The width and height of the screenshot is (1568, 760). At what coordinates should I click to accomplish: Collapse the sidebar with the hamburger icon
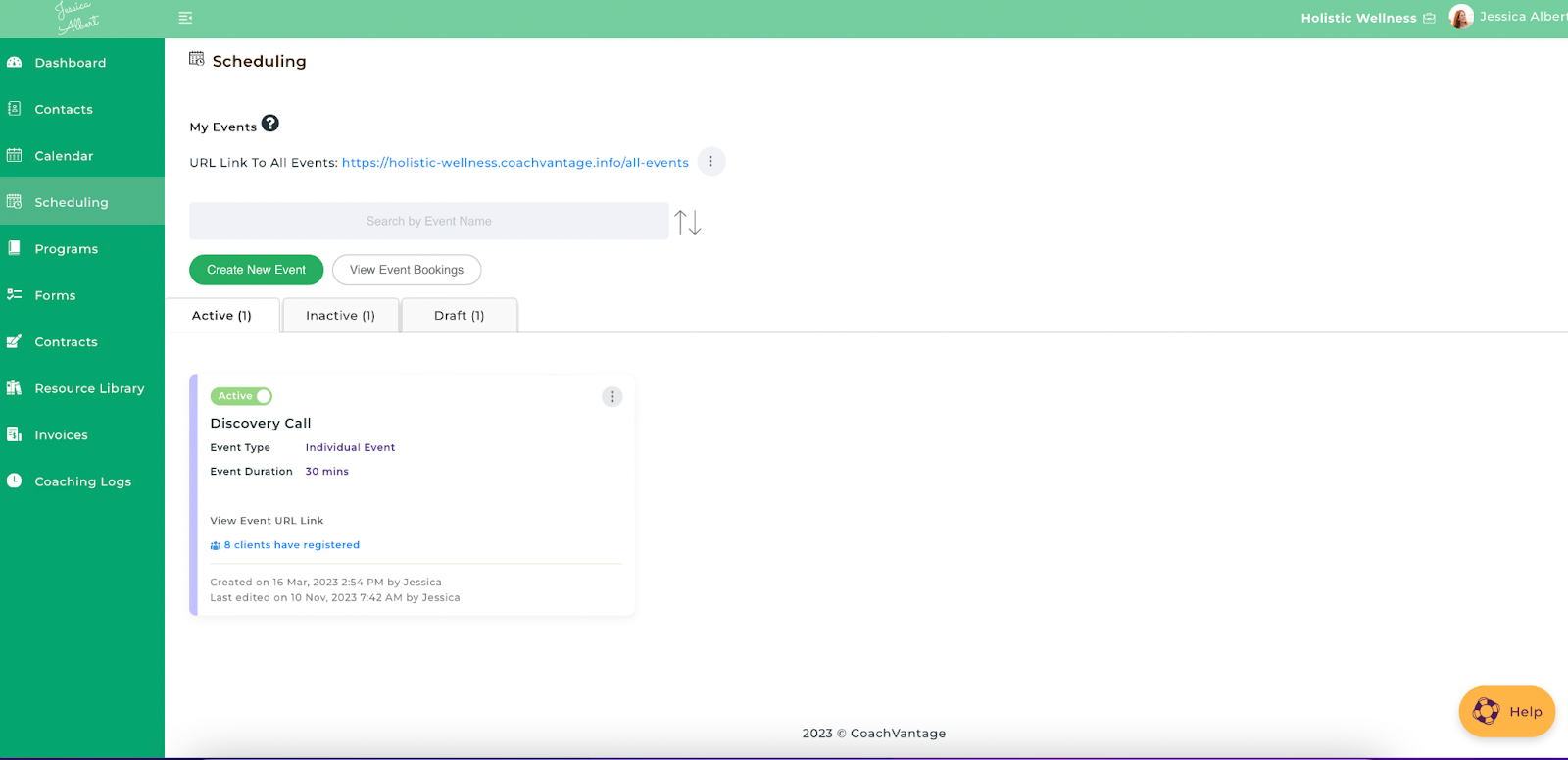[185, 18]
